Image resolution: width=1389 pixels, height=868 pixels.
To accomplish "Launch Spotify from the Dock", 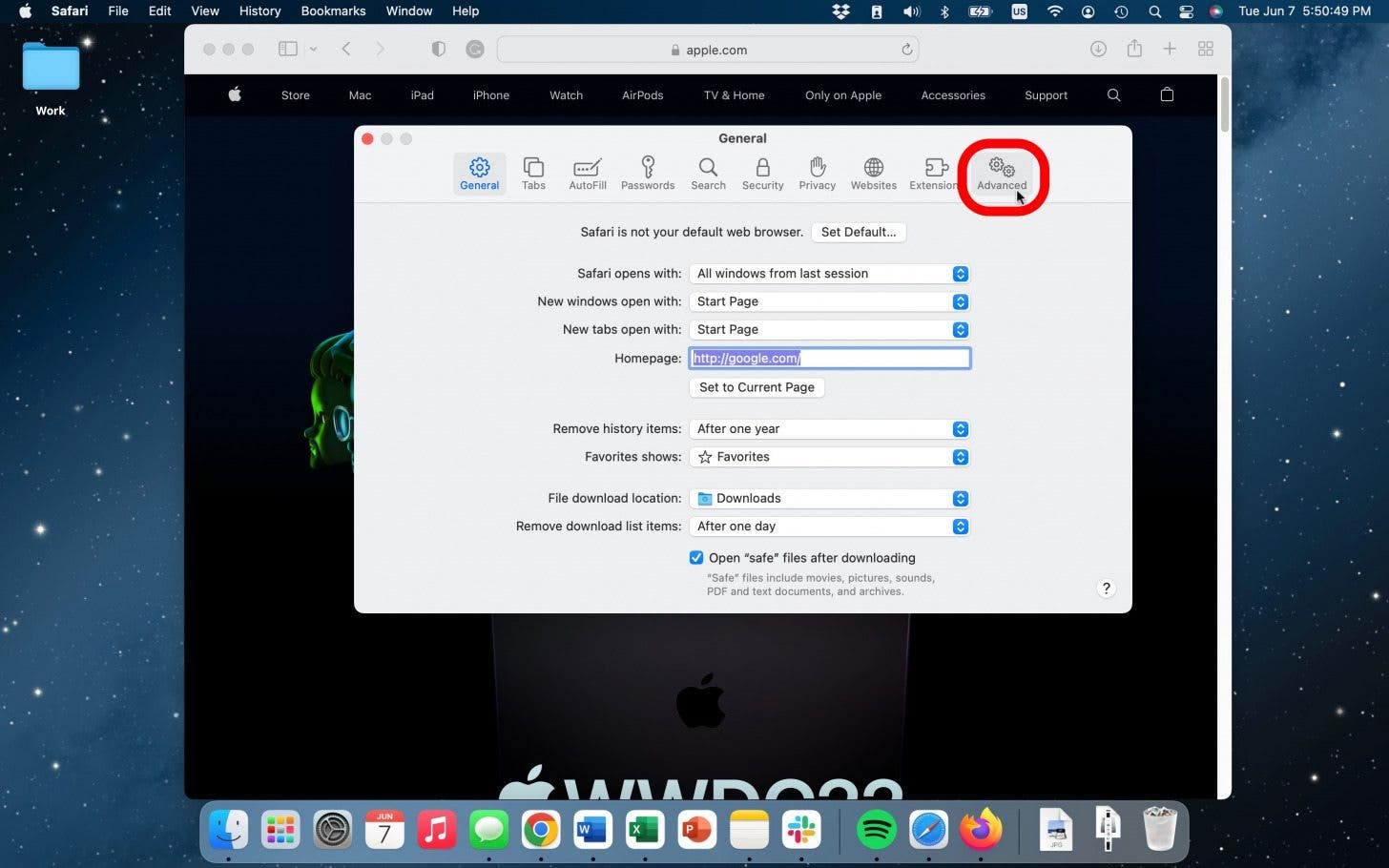I will 876,830.
